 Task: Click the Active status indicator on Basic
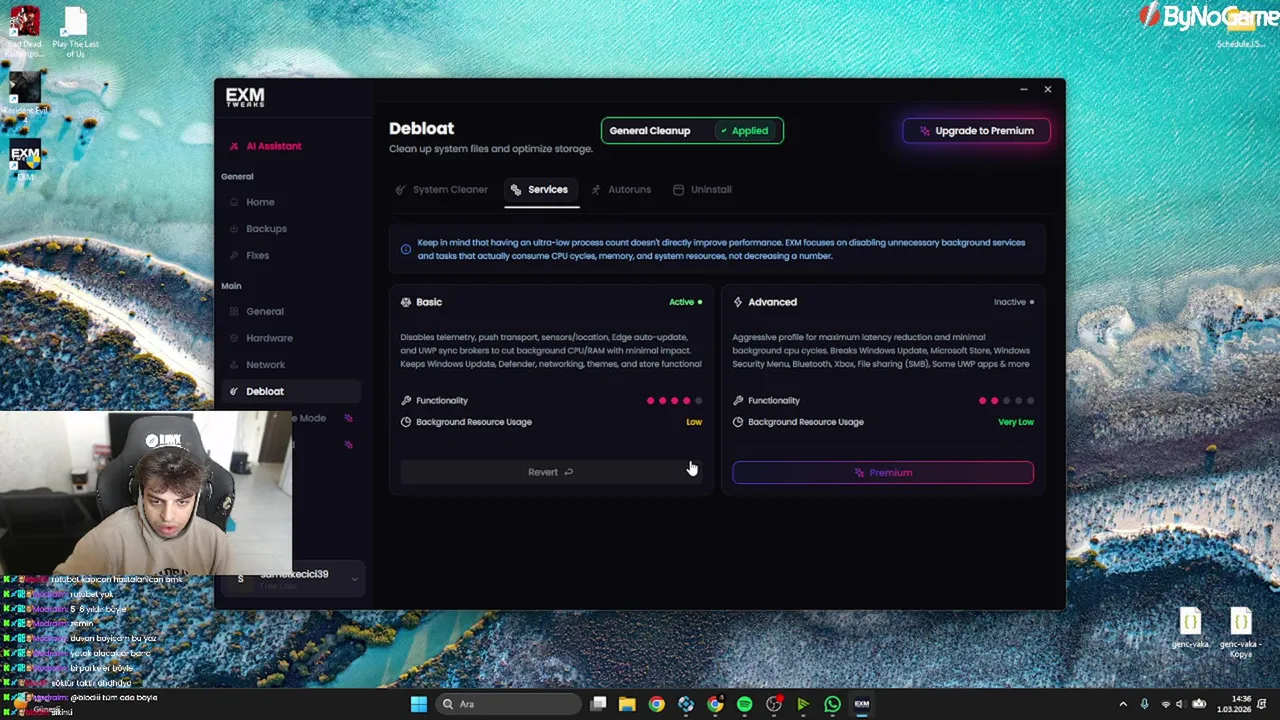[x=685, y=302]
